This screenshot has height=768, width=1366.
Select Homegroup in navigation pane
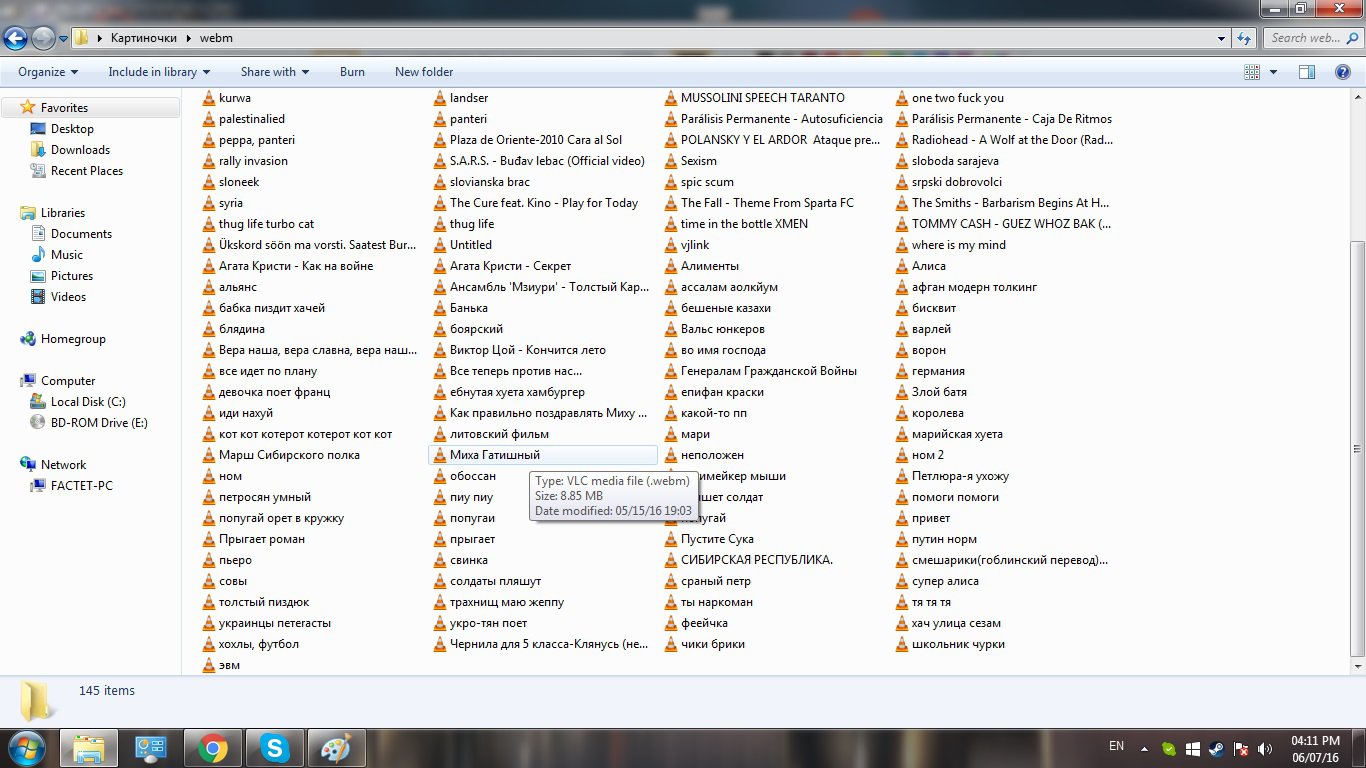tap(73, 339)
